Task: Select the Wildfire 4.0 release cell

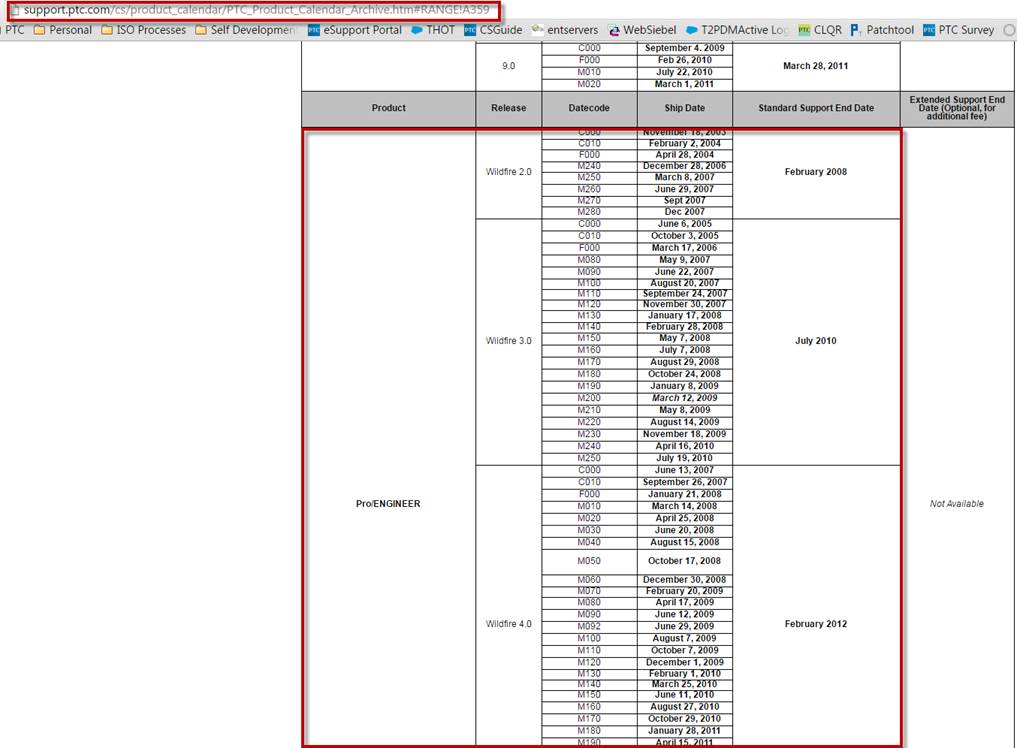Action: click(x=509, y=623)
